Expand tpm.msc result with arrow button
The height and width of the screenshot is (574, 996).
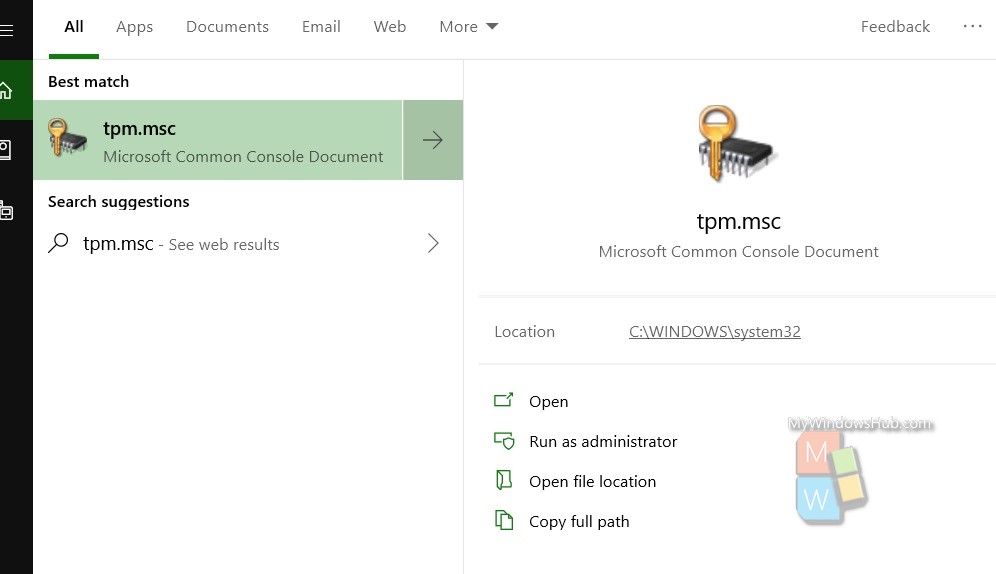[x=433, y=140]
